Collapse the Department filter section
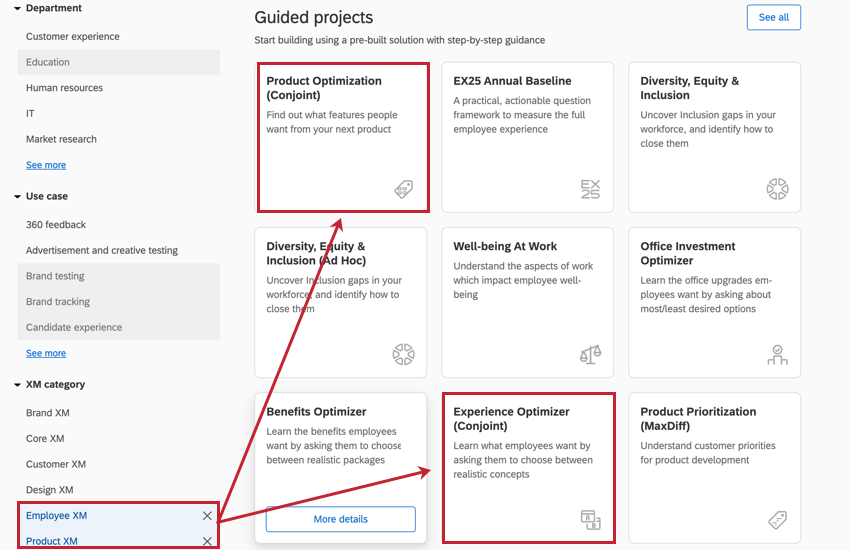850x550 pixels. 17,9
